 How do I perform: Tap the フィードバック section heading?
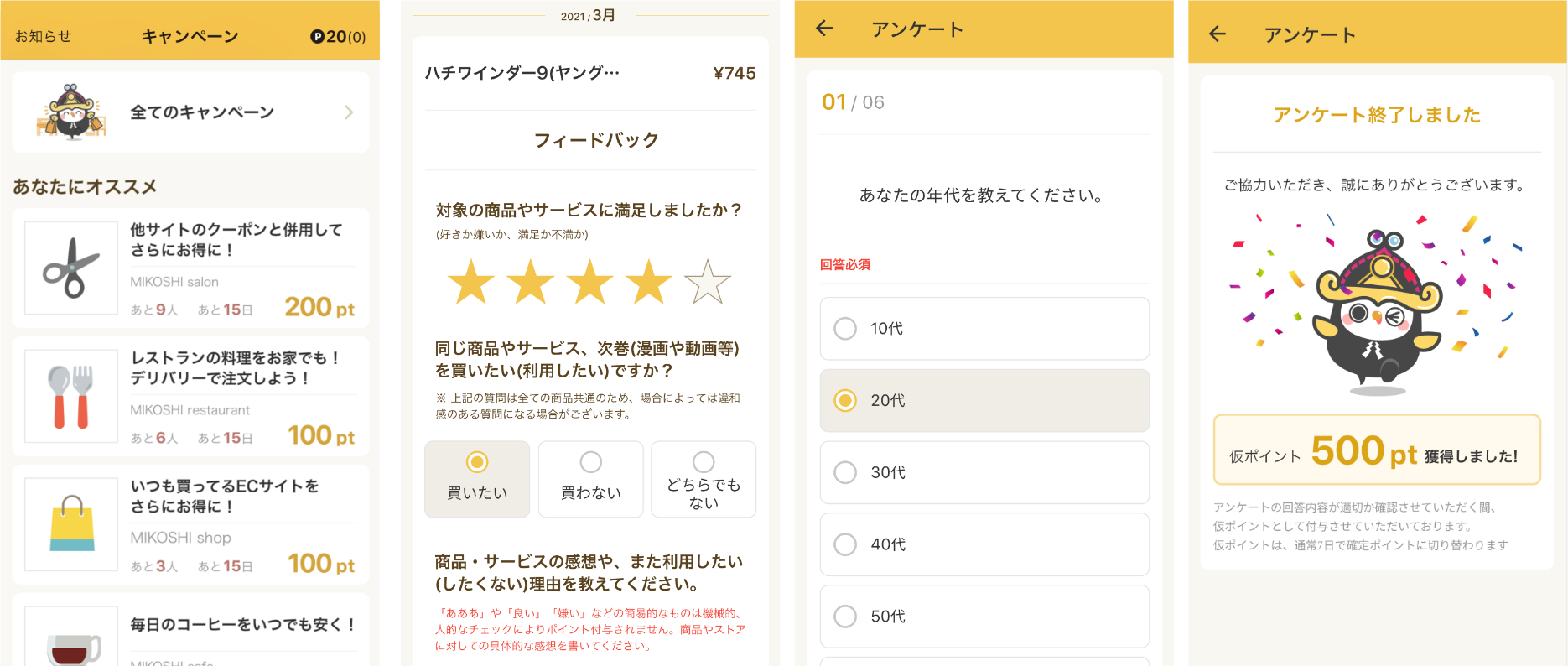tap(596, 140)
